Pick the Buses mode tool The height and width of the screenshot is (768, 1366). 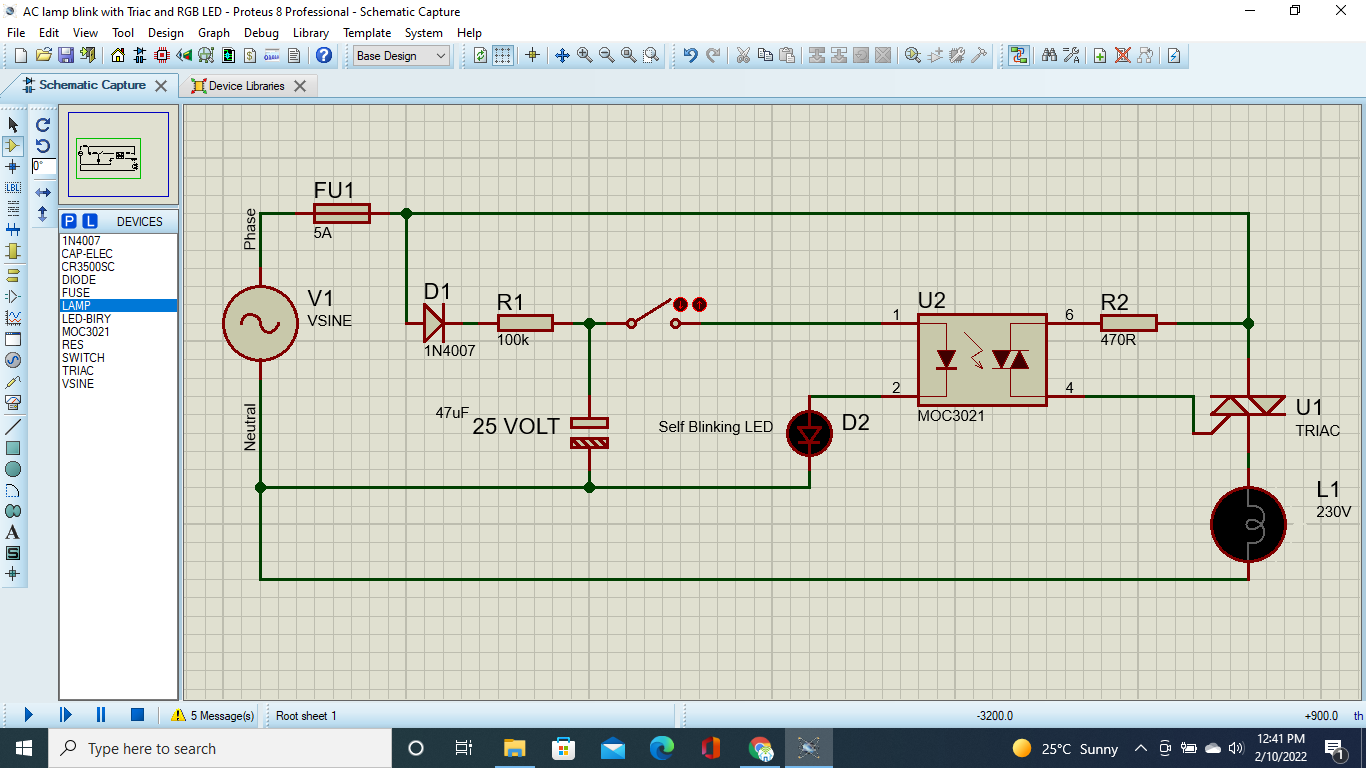click(13, 230)
